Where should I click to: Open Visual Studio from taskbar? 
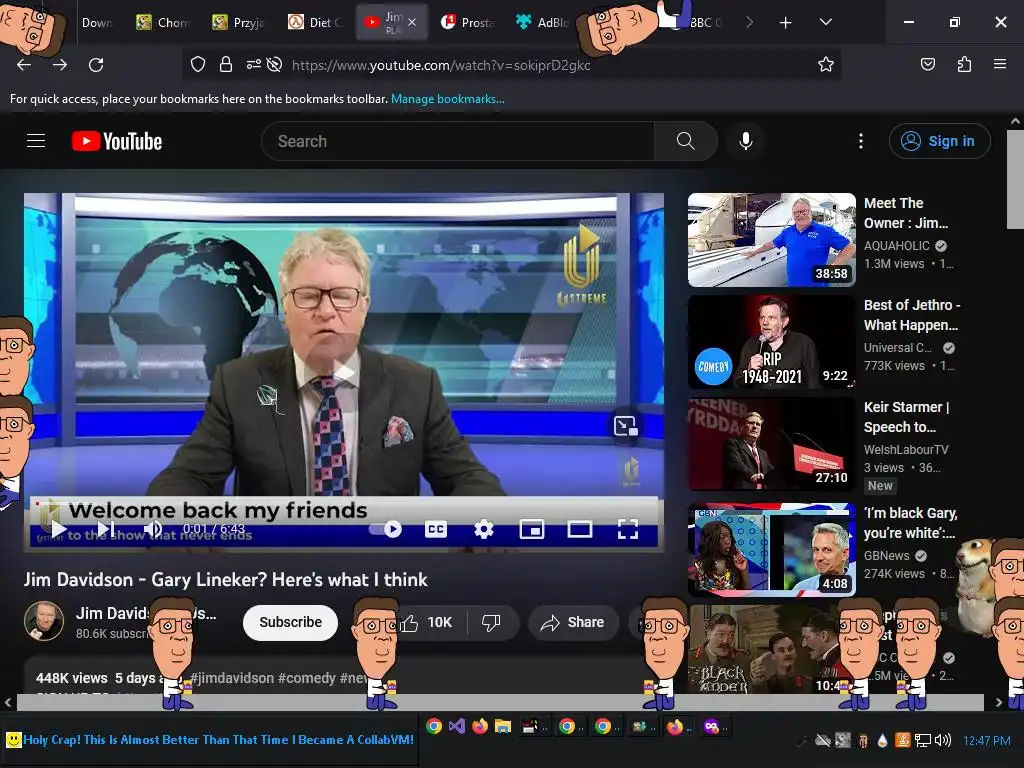456,726
